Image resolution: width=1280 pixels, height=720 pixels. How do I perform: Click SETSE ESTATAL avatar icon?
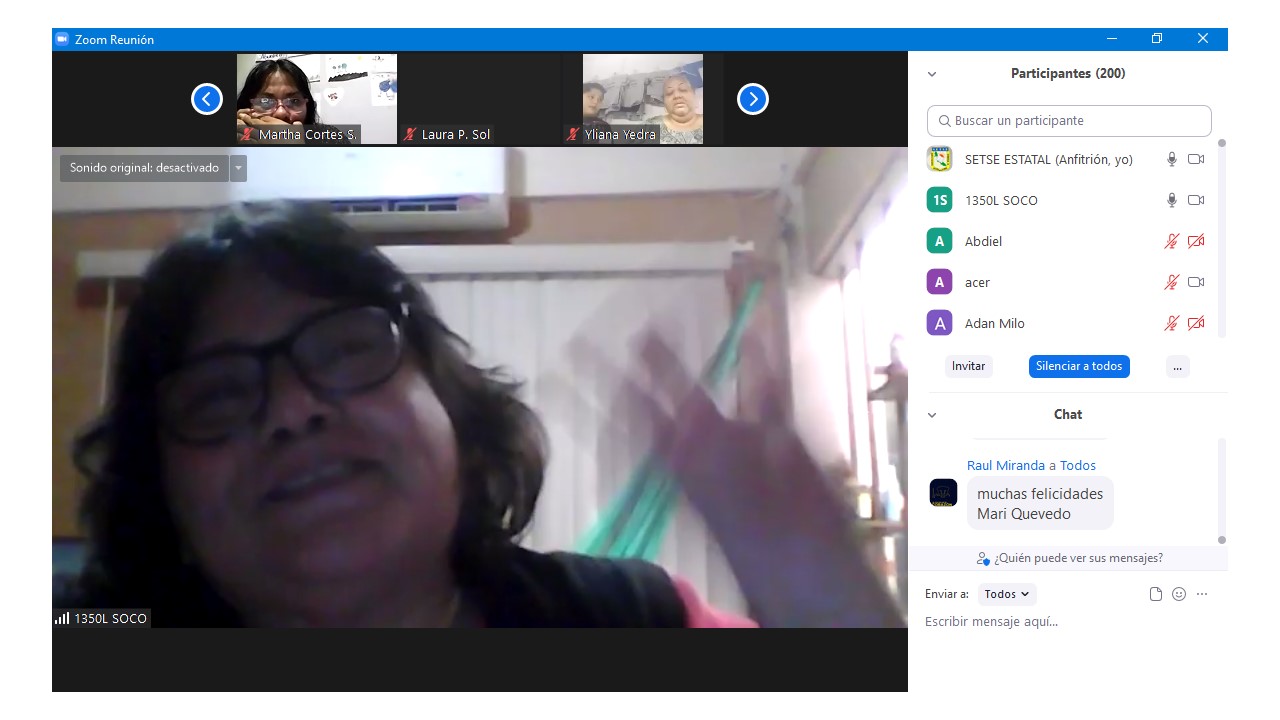pos(939,159)
